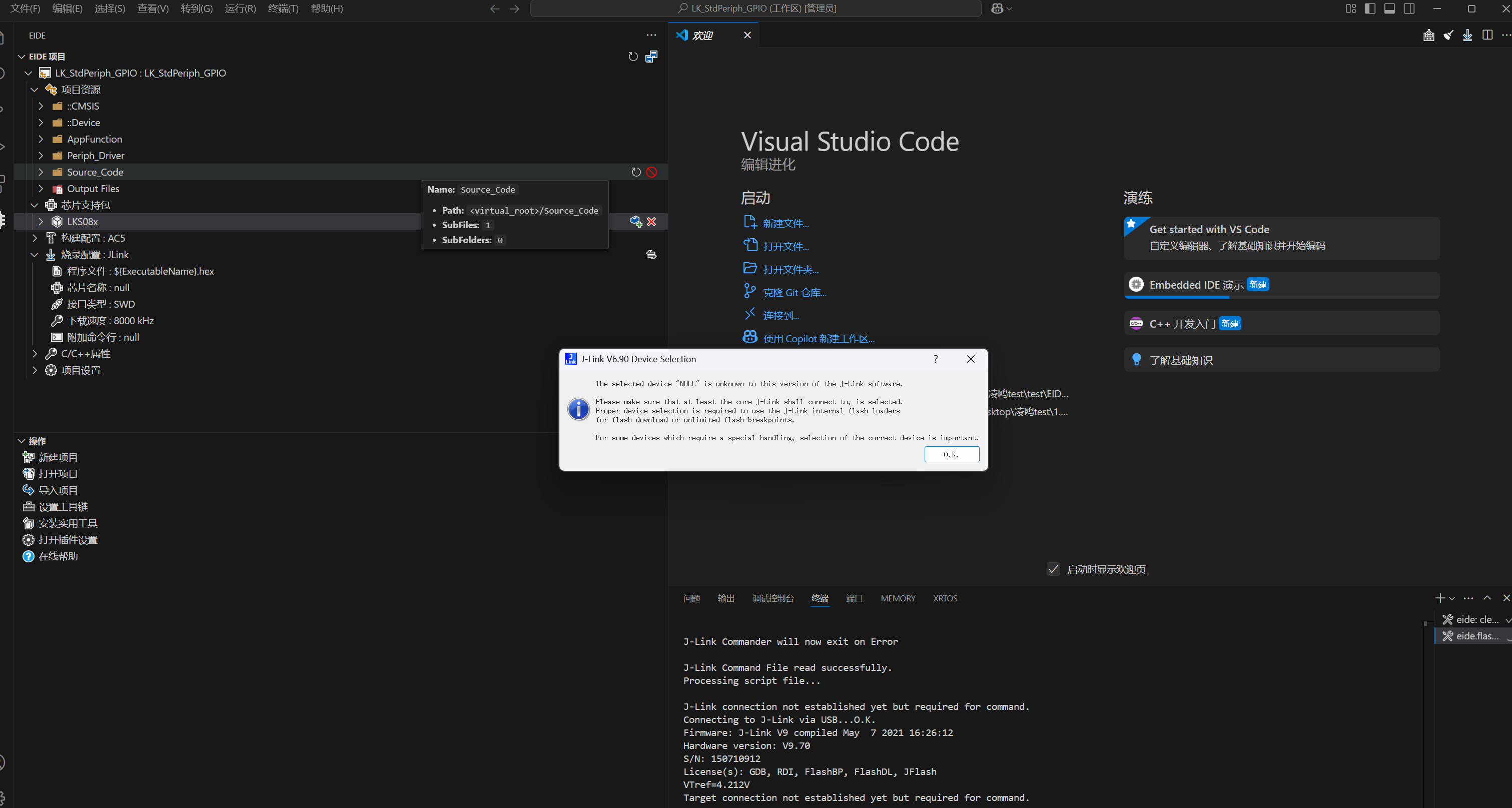
Task: Refresh the Source_Code folder
Action: [x=636, y=172]
